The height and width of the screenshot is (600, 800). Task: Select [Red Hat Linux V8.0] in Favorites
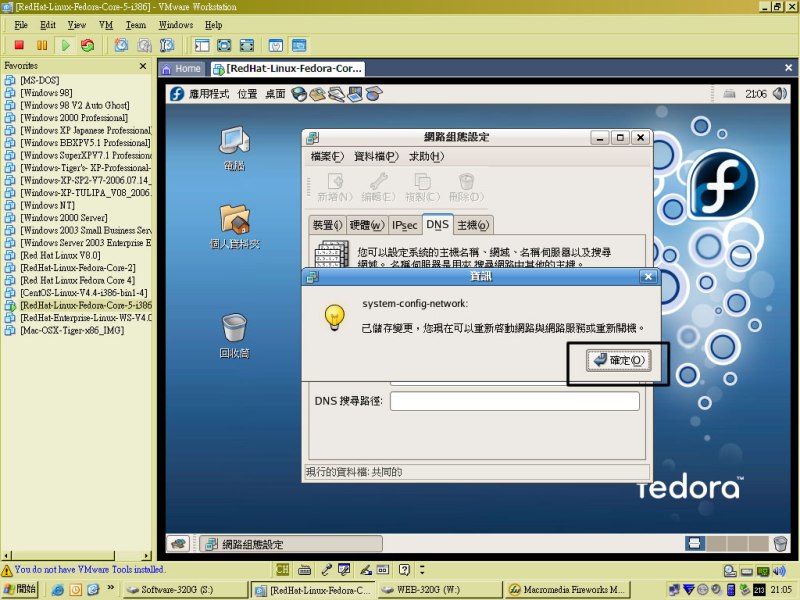tap(60, 255)
